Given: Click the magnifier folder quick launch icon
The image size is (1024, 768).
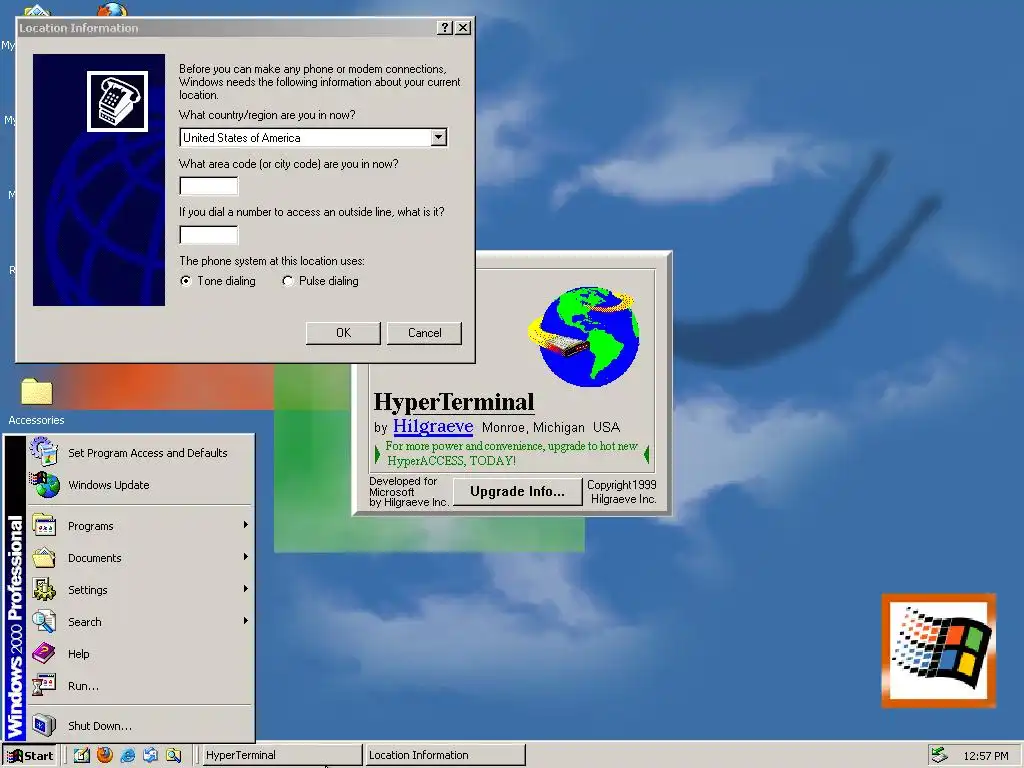Looking at the screenshot, I should (x=174, y=756).
